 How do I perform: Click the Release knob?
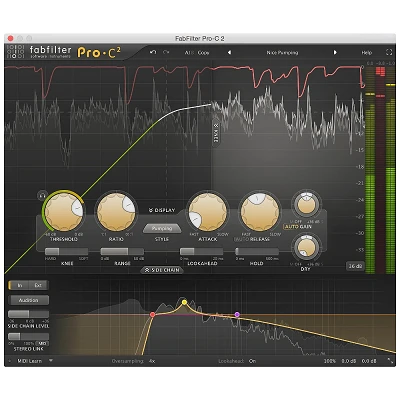[x=260, y=212]
